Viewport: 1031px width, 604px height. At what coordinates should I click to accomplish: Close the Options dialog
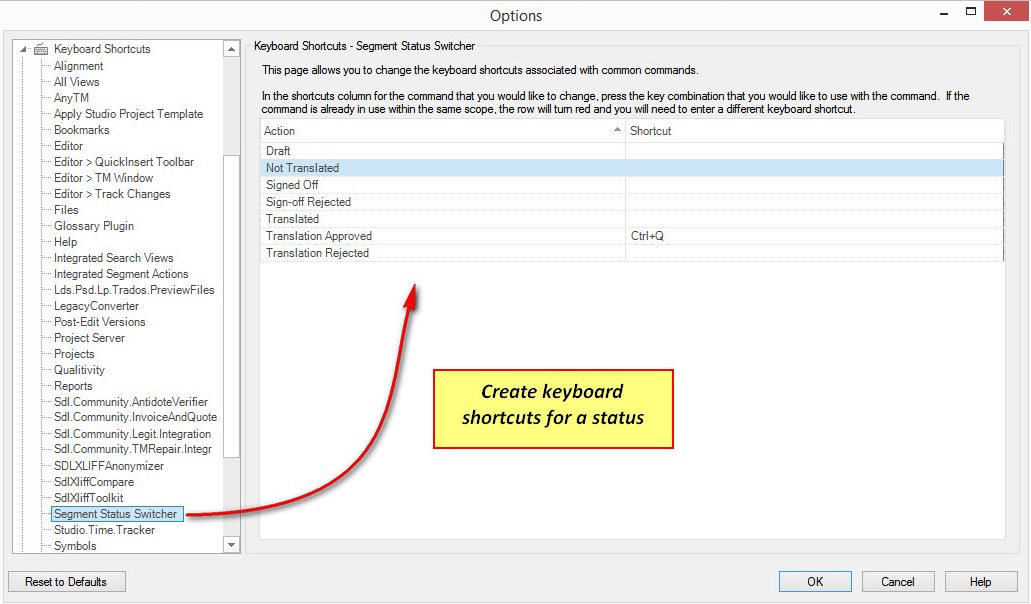(x=1006, y=11)
